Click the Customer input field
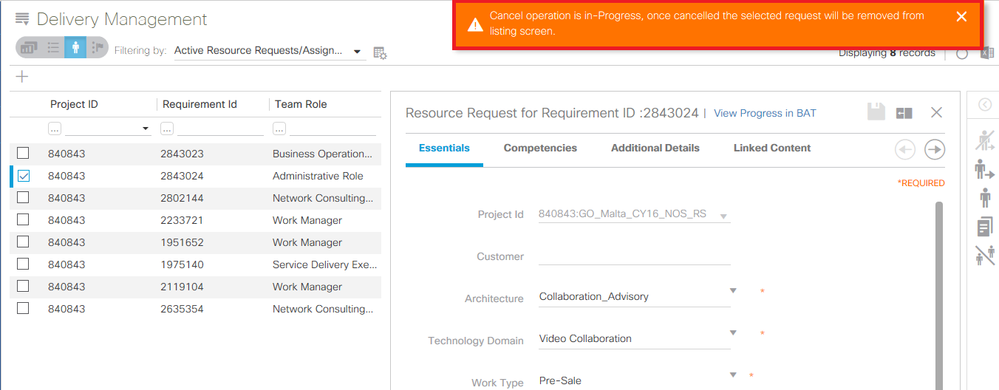 tap(634, 256)
